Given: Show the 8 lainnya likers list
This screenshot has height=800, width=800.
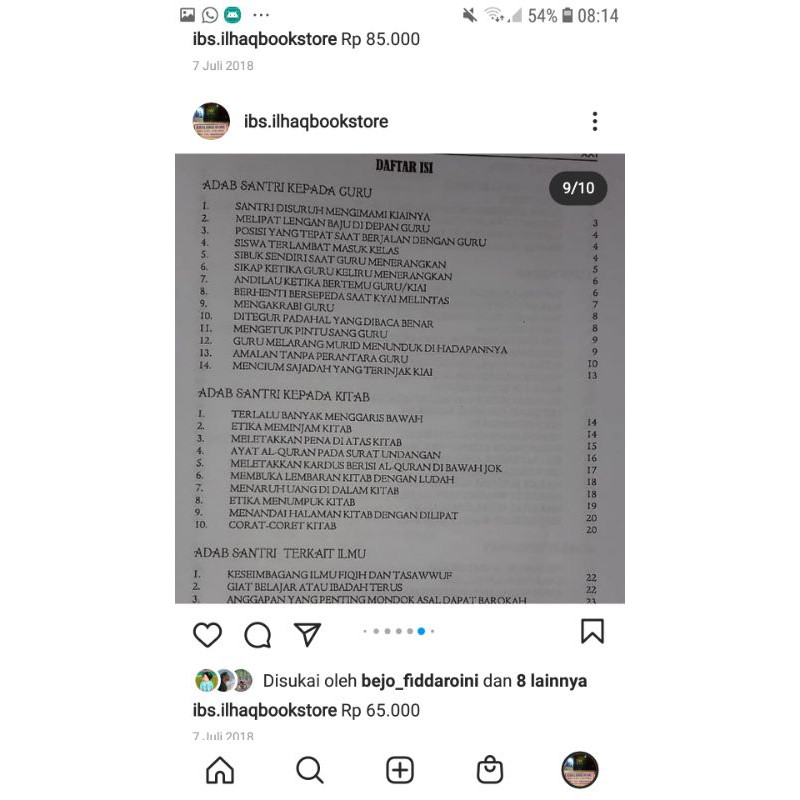Looking at the screenshot, I should coord(552,681).
